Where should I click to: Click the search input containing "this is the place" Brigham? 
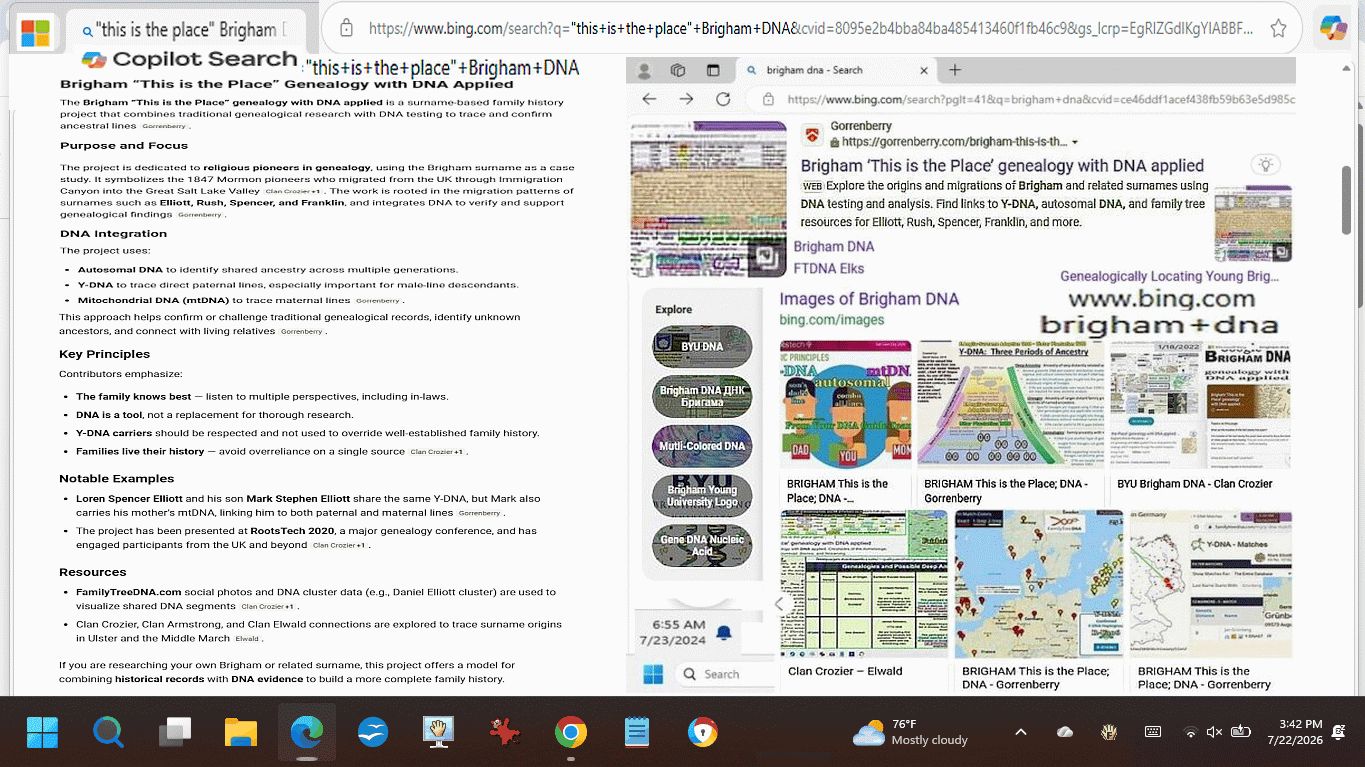(x=190, y=31)
